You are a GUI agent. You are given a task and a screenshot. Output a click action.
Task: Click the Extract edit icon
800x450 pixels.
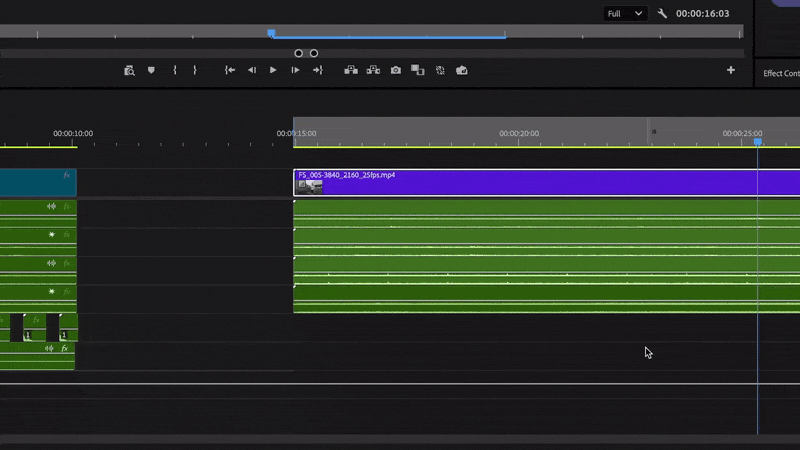373,70
